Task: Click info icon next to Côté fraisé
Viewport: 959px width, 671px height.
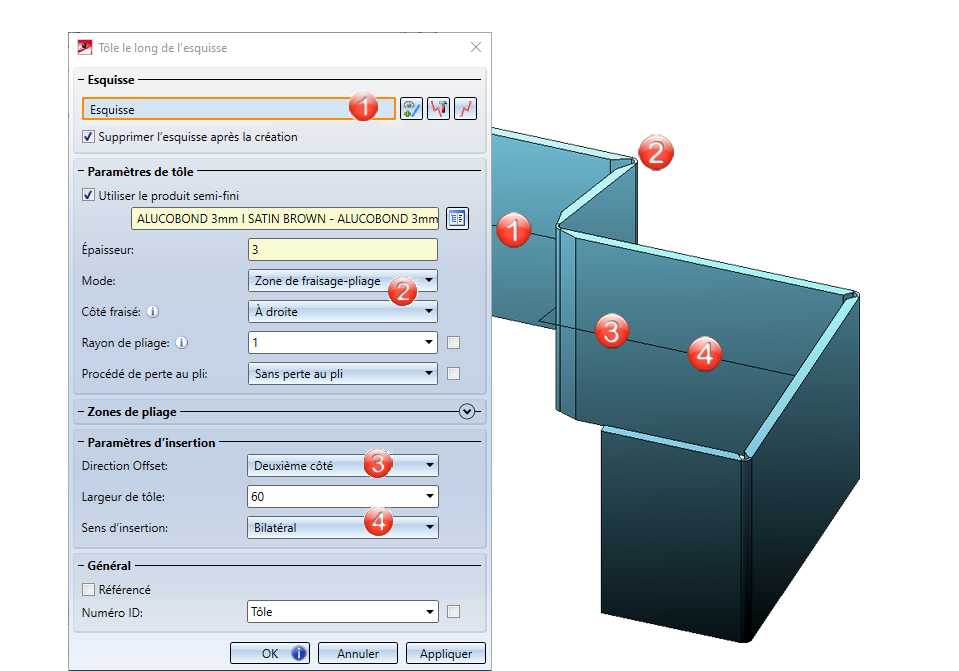Action: tap(153, 312)
